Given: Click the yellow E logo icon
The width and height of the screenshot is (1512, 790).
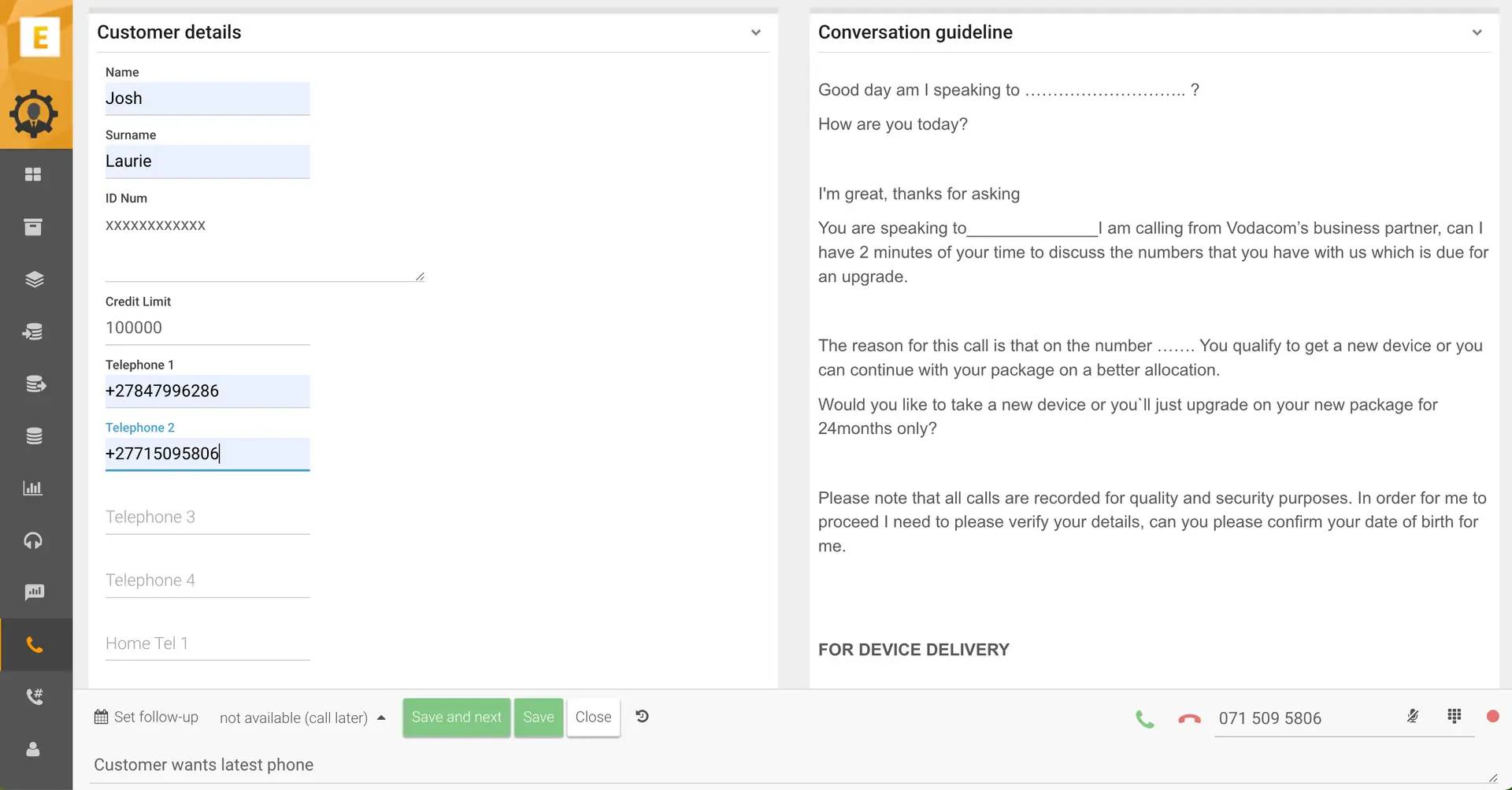Looking at the screenshot, I should [39, 37].
